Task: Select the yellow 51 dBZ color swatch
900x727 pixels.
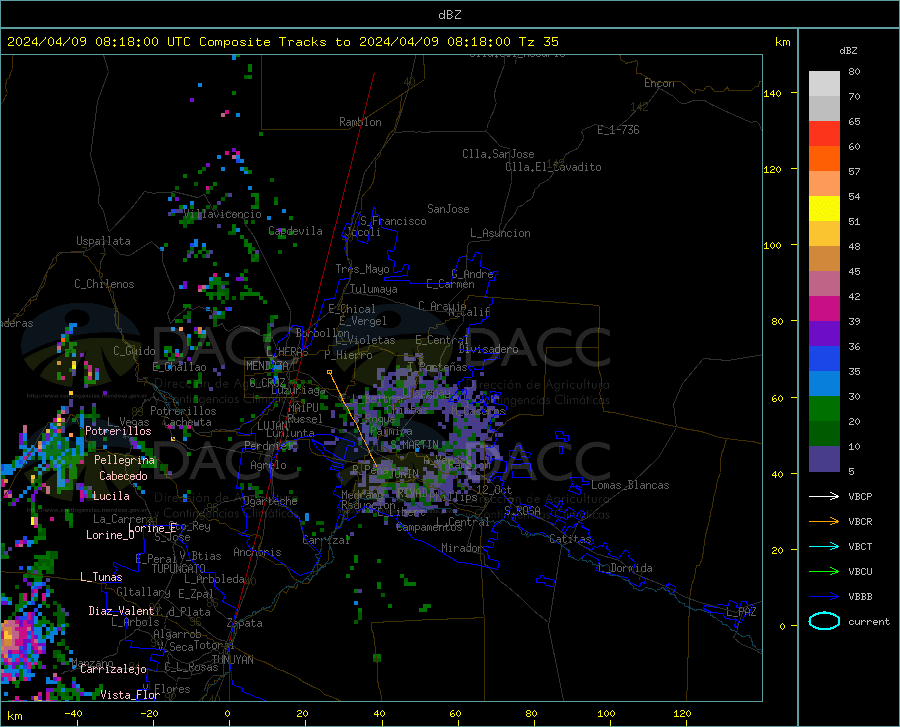Action: click(x=824, y=208)
